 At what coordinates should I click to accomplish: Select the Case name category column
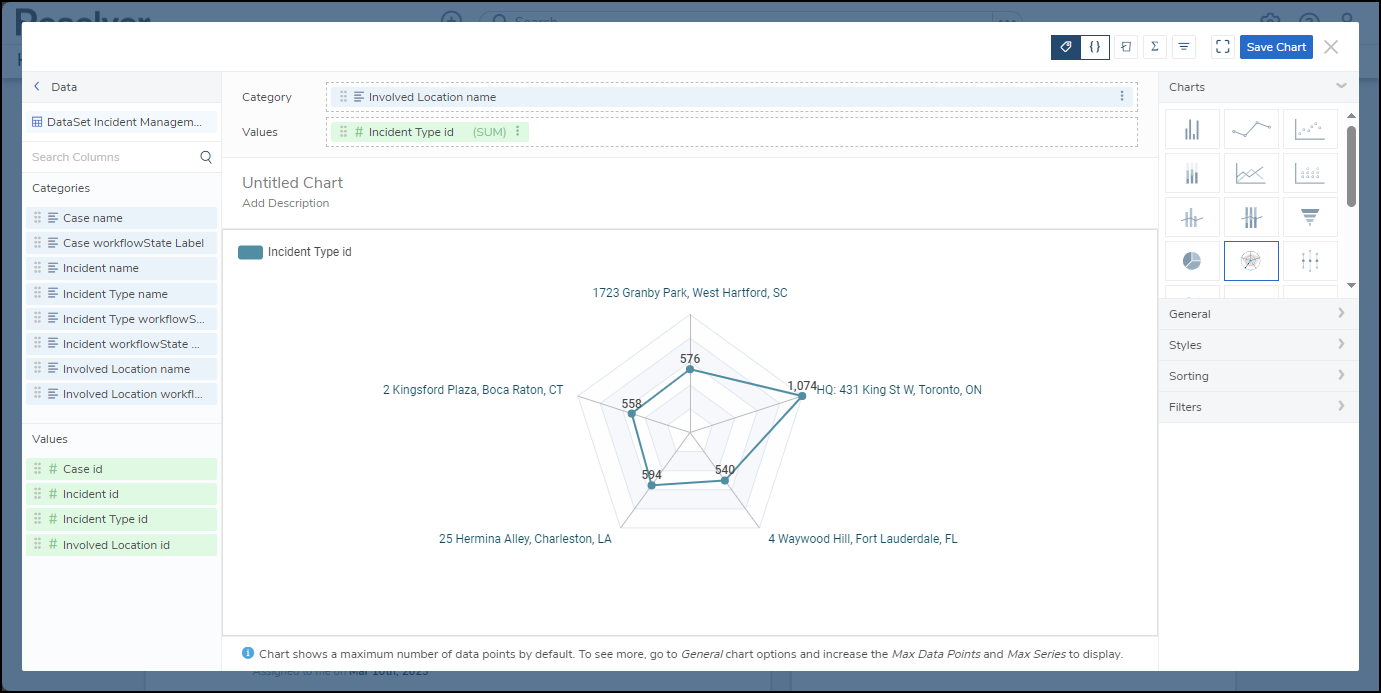click(121, 218)
